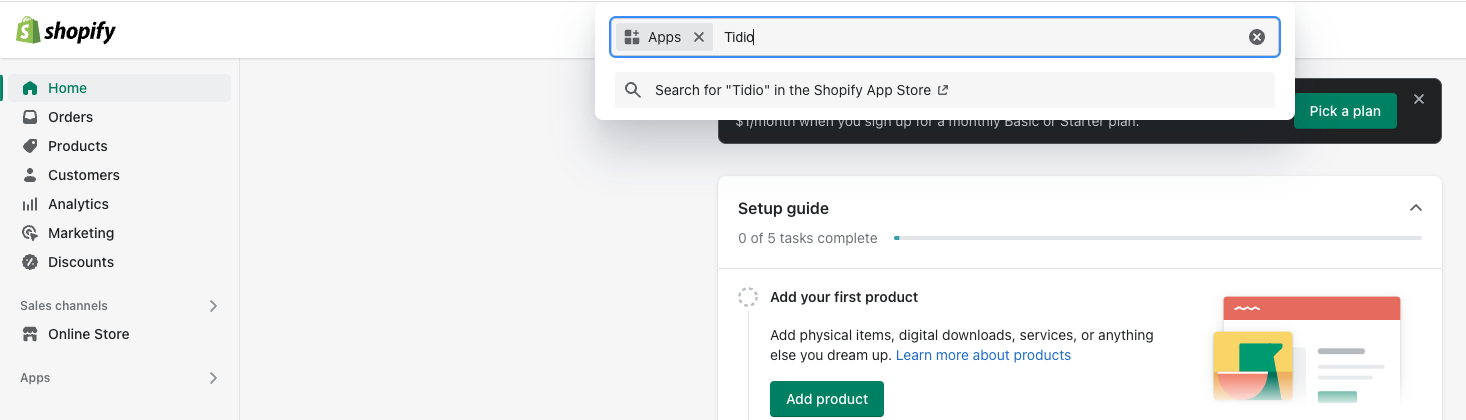Screen dimensions: 1466x420
Task: Click the Apps heading in sidebar
Action: (35, 378)
